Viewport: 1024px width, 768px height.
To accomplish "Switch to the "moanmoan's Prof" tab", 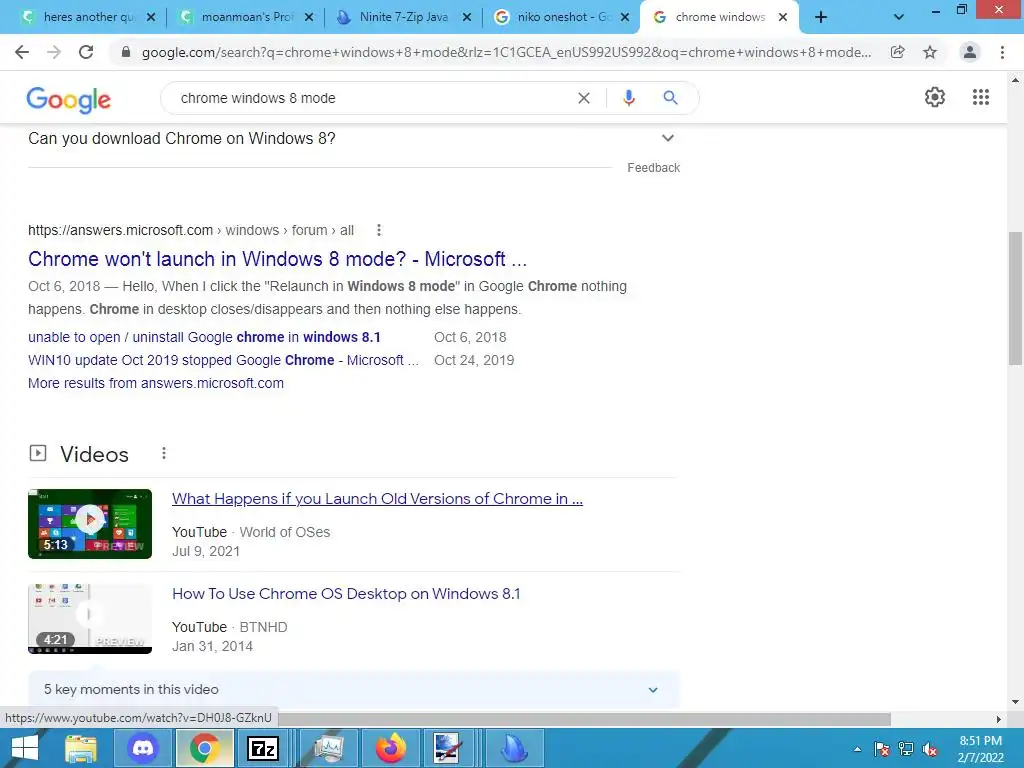I will point(247,17).
